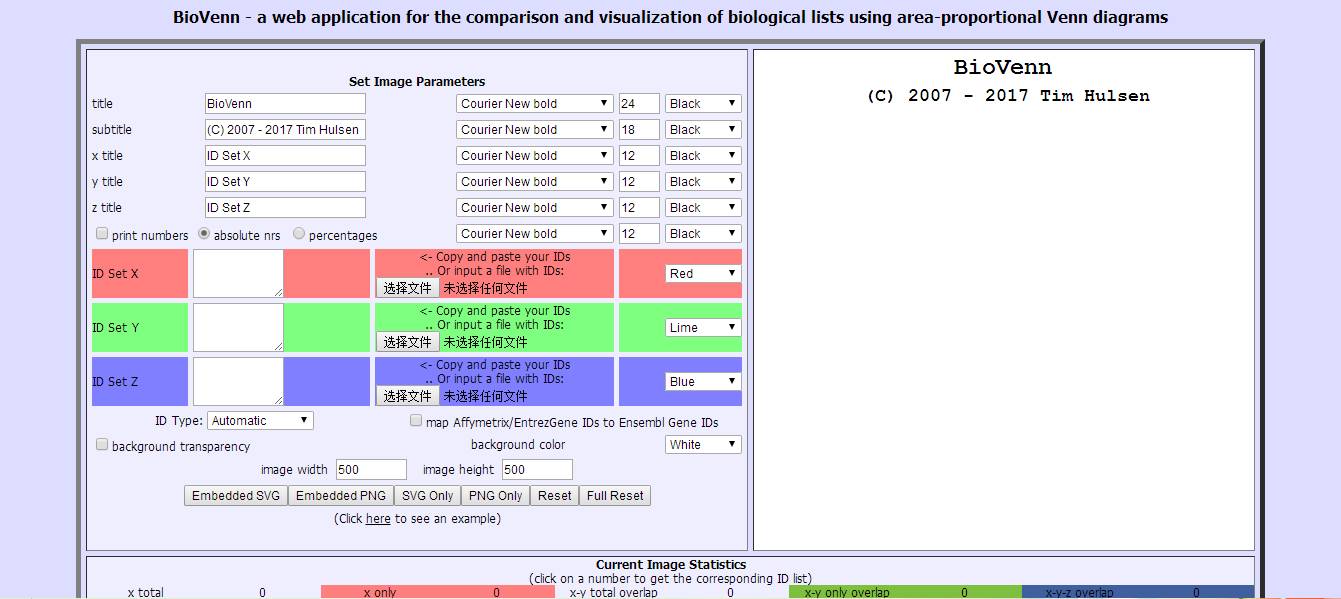The width and height of the screenshot is (1341, 599).
Task: Click the x-y total overlap count
Action: click(730, 592)
